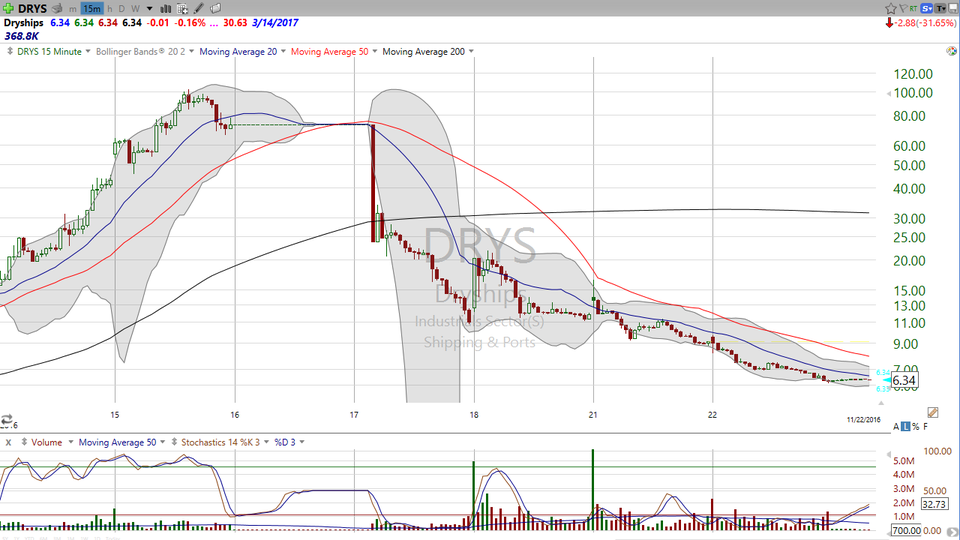Click the 368.8K volume value
Image resolution: width=960 pixels, height=540 pixels.
coord(21,36)
